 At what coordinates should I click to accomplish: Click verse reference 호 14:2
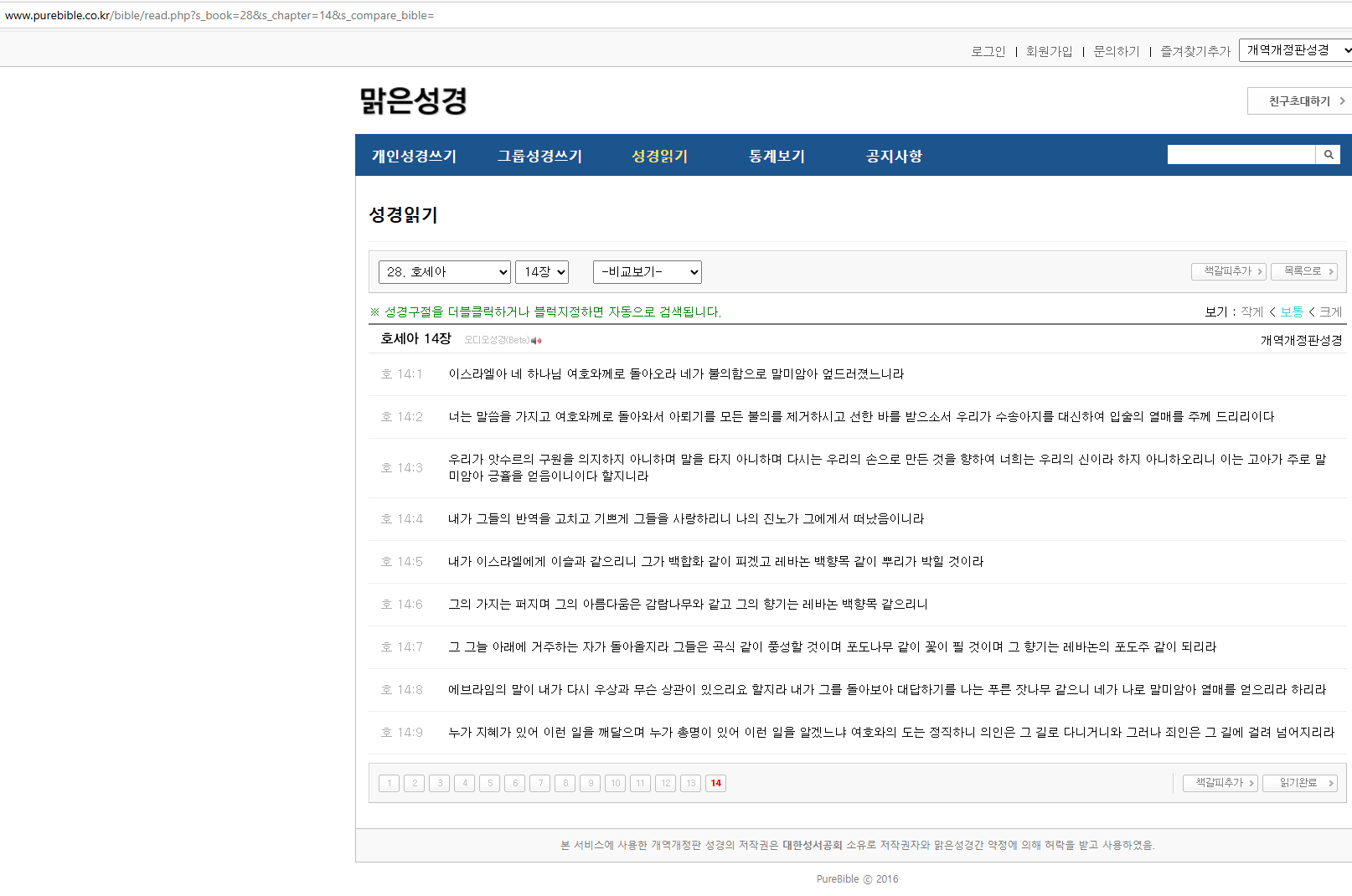pos(402,417)
